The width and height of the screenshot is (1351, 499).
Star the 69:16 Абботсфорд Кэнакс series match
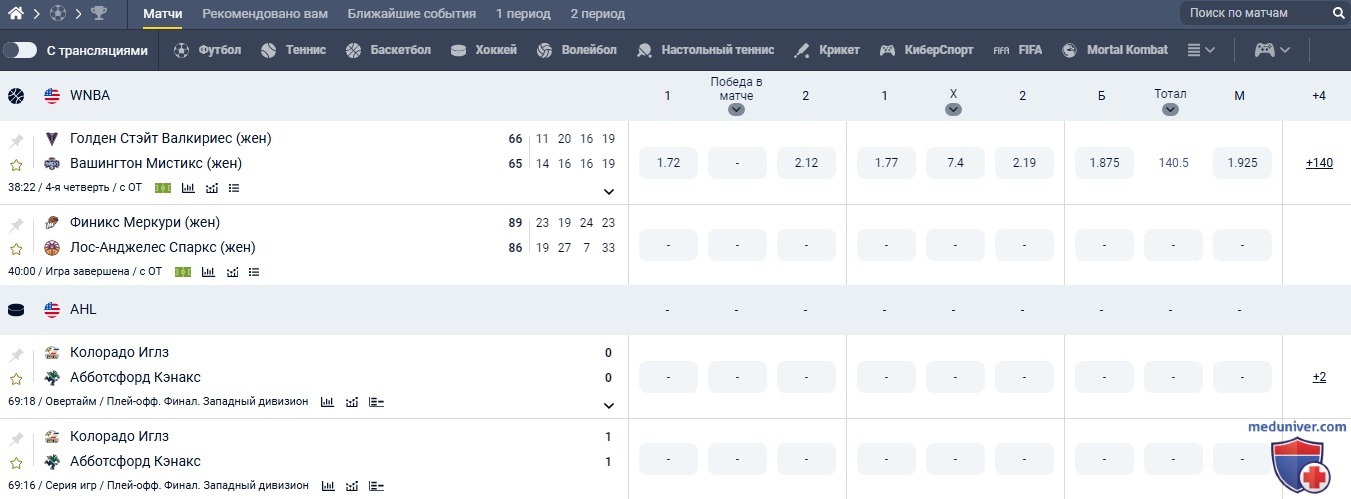tap(16, 463)
